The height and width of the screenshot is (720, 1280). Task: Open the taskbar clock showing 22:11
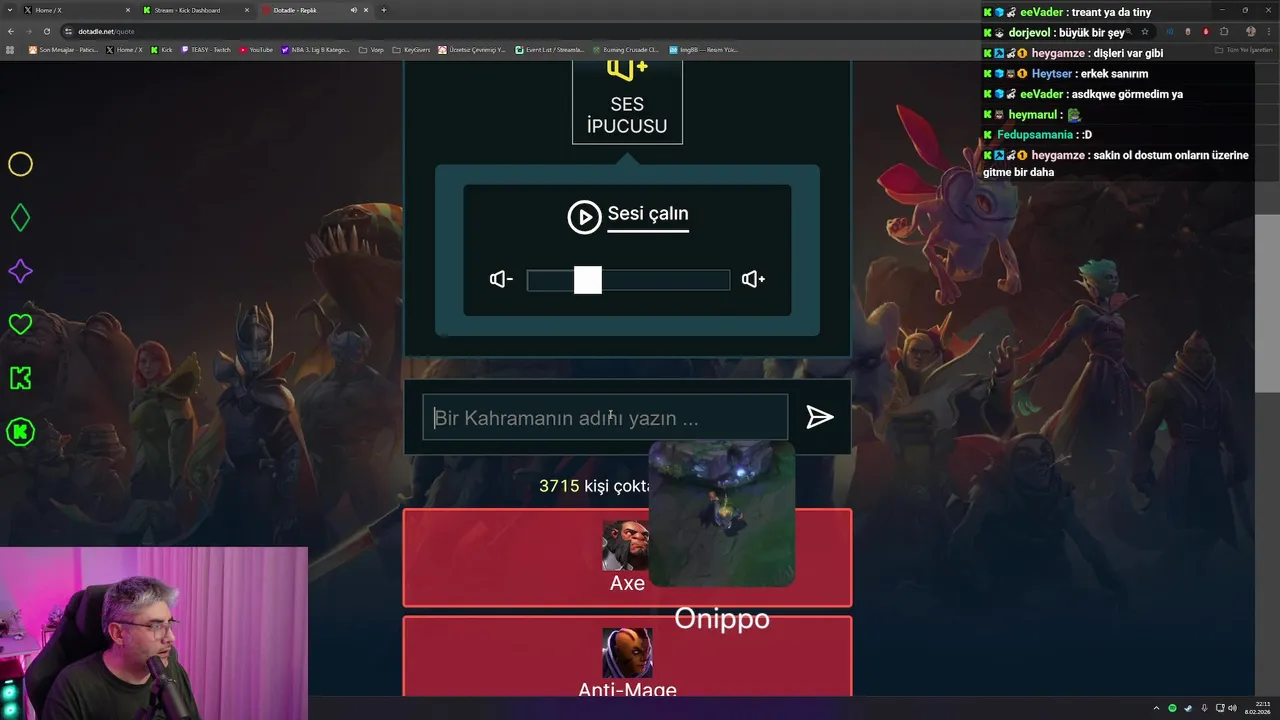click(x=1258, y=708)
